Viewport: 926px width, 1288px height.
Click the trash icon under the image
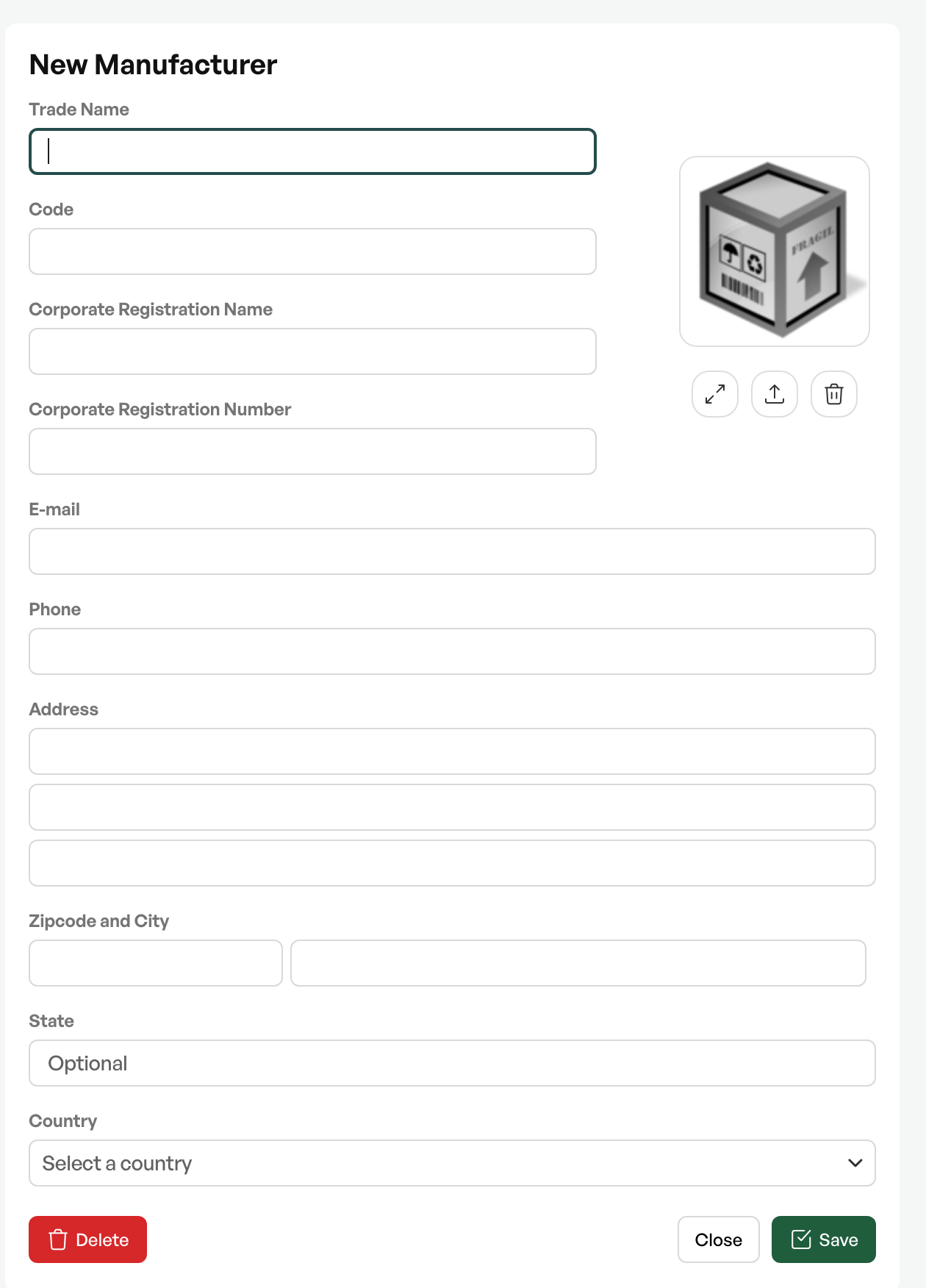pyautogui.click(x=834, y=394)
